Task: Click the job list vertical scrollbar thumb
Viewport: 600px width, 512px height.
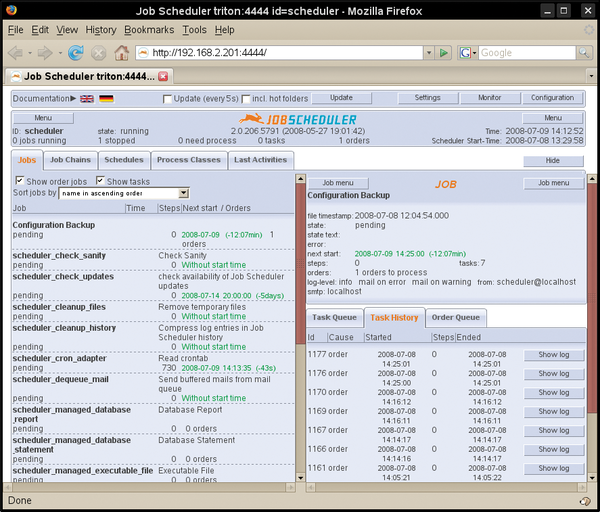Action: [x=300, y=263]
